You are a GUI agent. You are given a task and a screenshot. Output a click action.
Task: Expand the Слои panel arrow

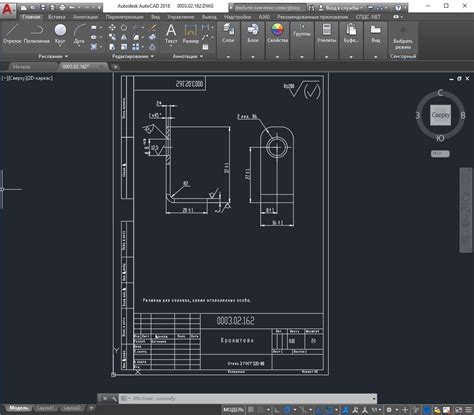point(228,57)
